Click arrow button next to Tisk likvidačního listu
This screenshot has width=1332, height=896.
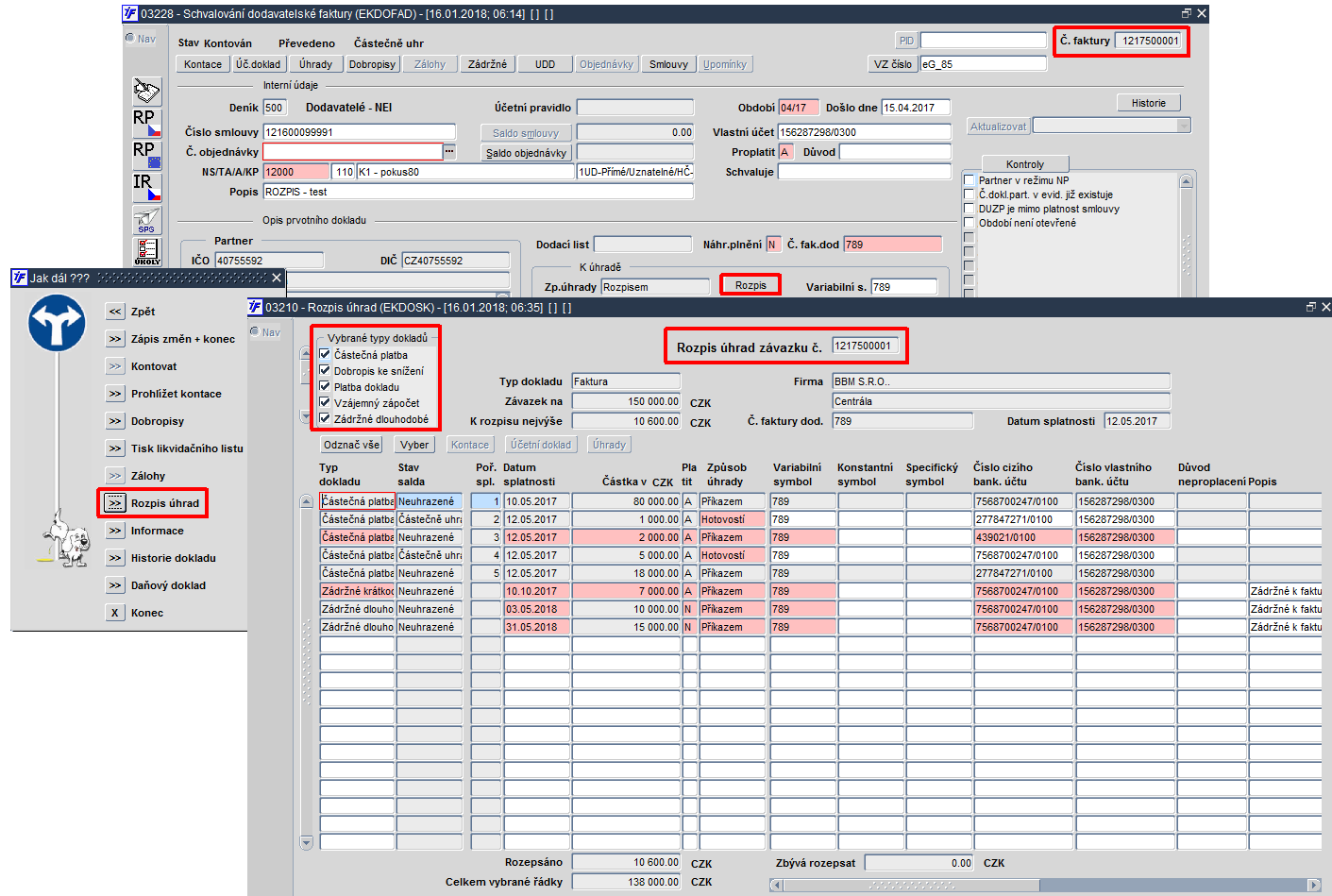click(115, 448)
